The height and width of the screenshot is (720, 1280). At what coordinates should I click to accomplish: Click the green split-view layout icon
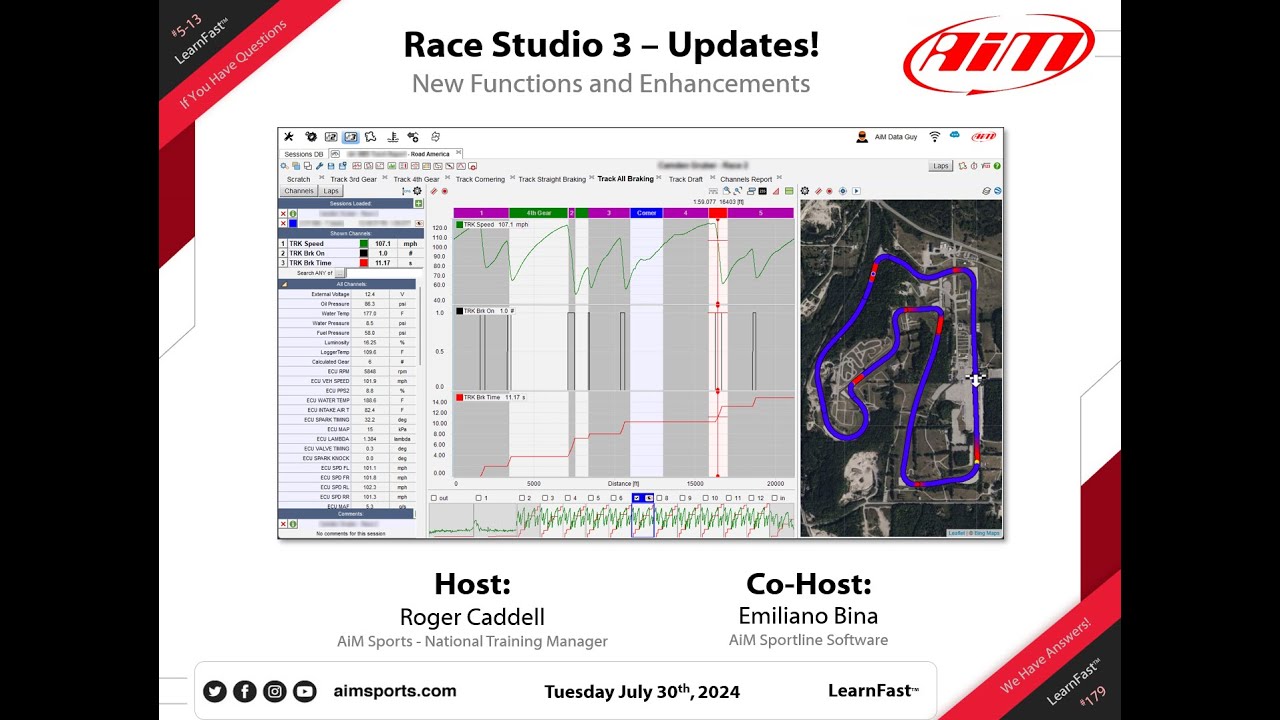pos(789,191)
